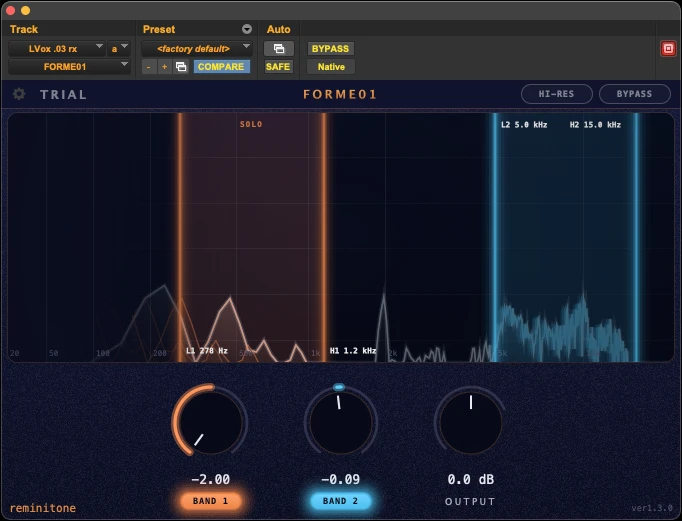This screenshot has height=521, width=682.
Task: Toggle the BAND 1 button
Action: click(x=210, y=501)
